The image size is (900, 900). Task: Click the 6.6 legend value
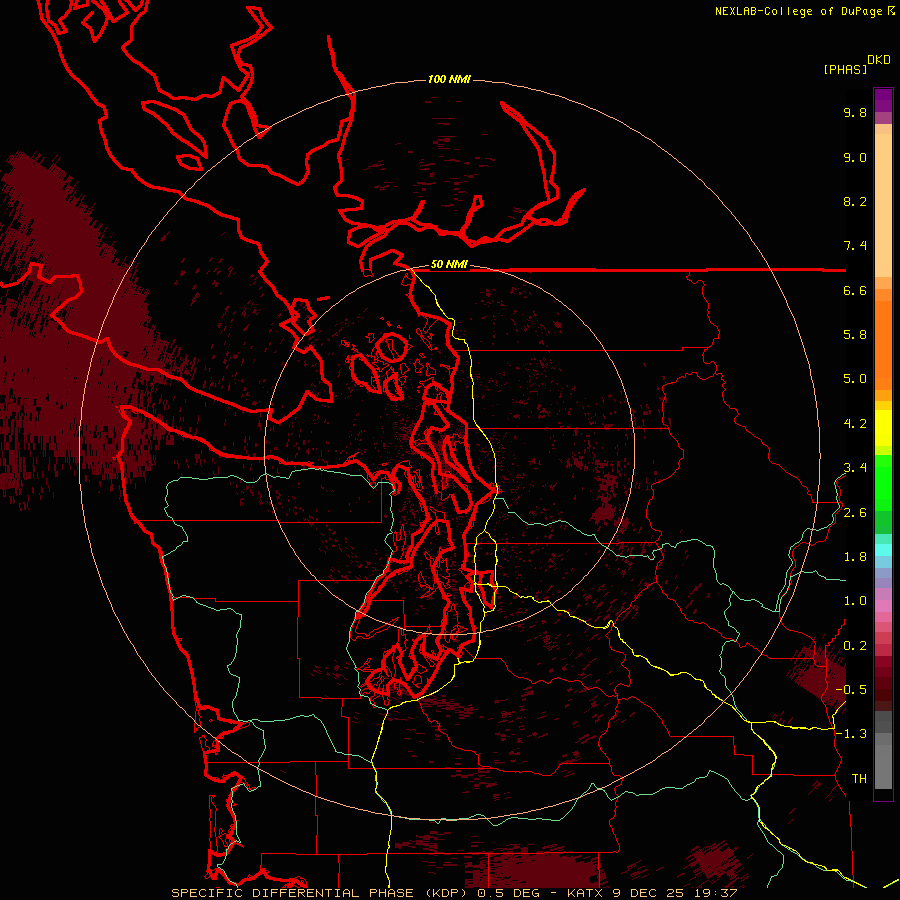click(855, 290)
